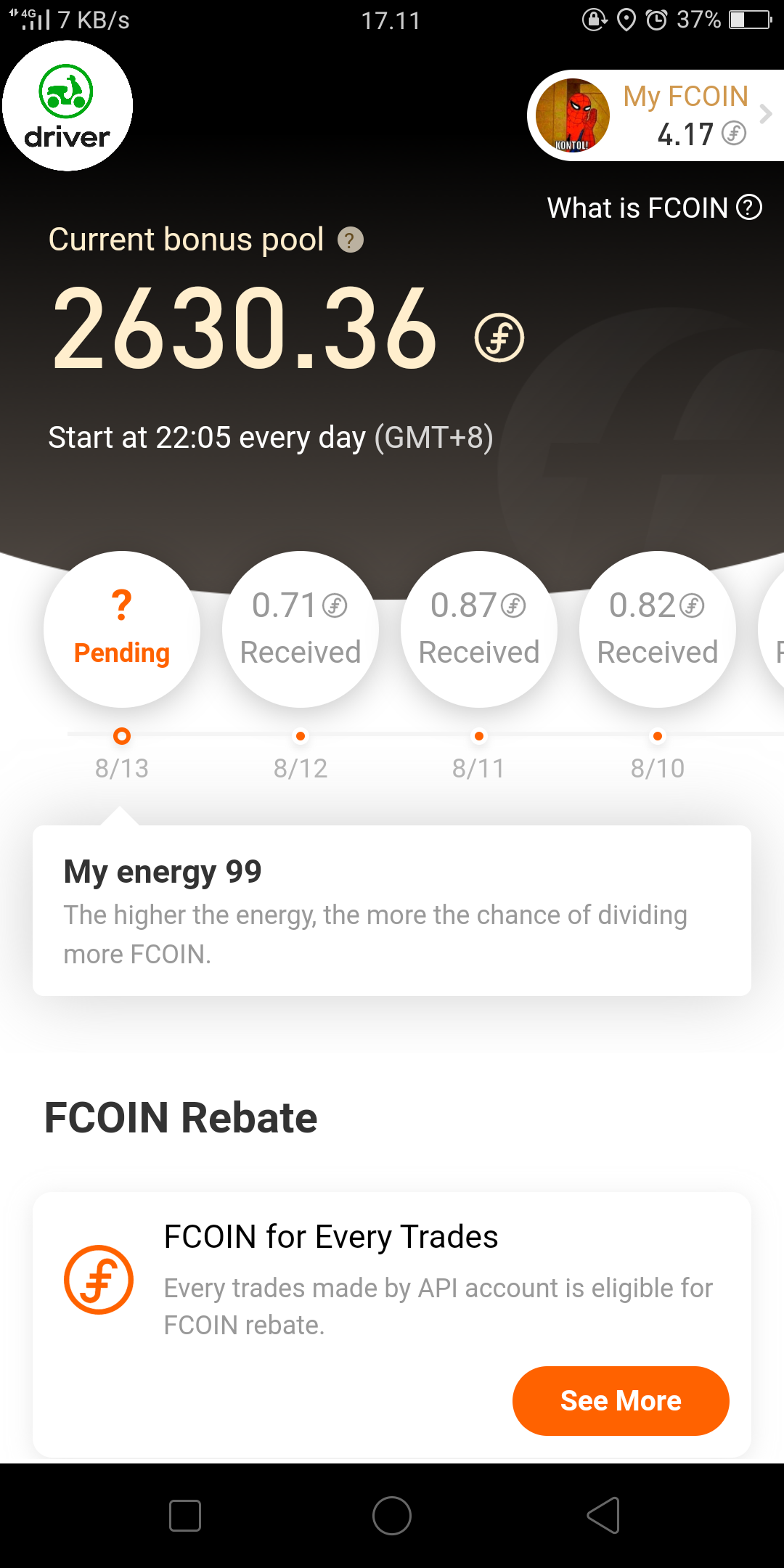Image resolution: width=784 pixels, height=1568 pixels.
Task: Tap the help icon after What is FCOIN
Action: (749, 208)
